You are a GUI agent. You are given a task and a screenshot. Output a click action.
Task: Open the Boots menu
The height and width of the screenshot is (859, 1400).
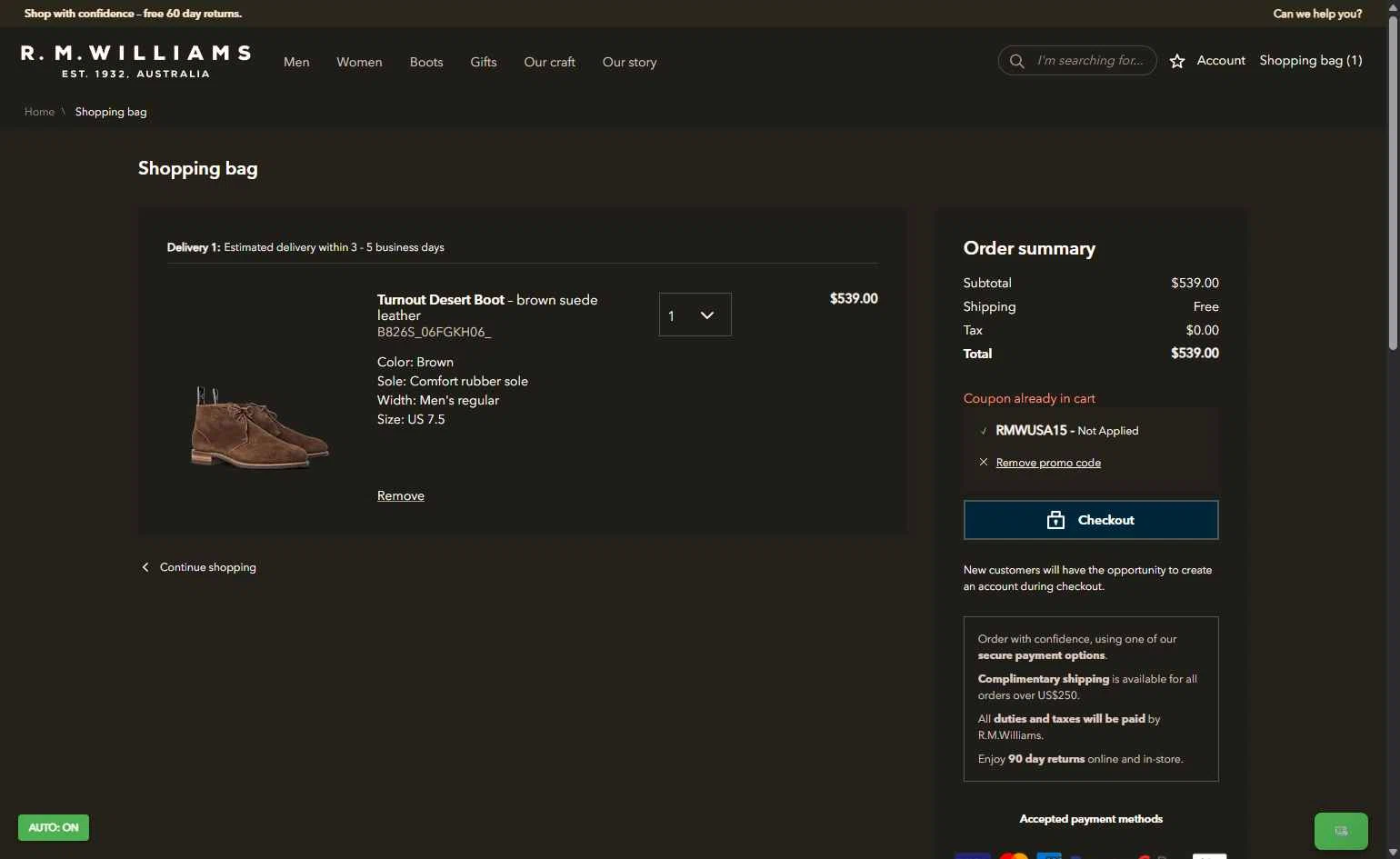(426, 62)
